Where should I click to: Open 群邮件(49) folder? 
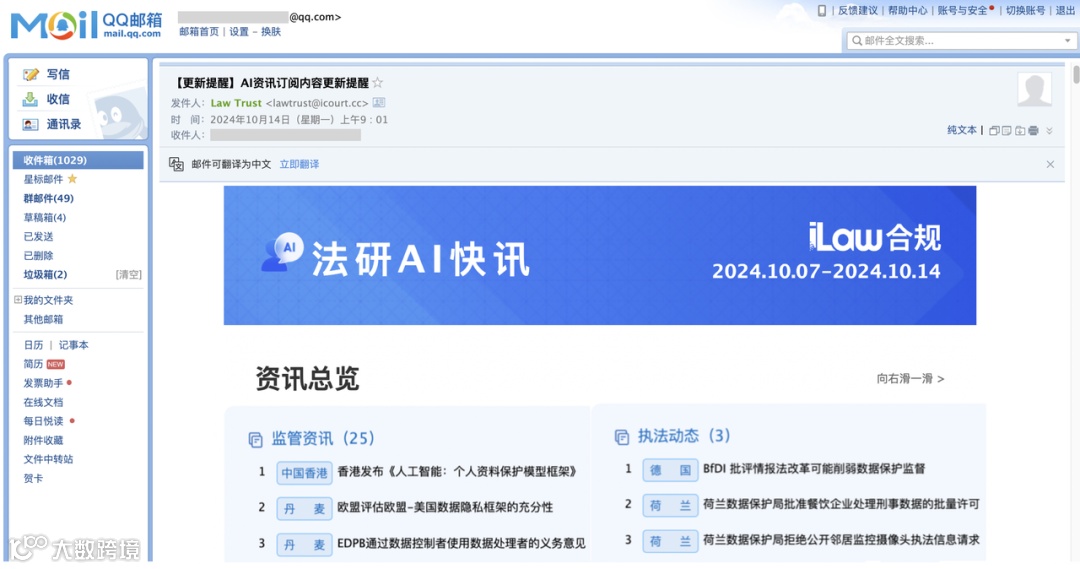tap(48, 198)
